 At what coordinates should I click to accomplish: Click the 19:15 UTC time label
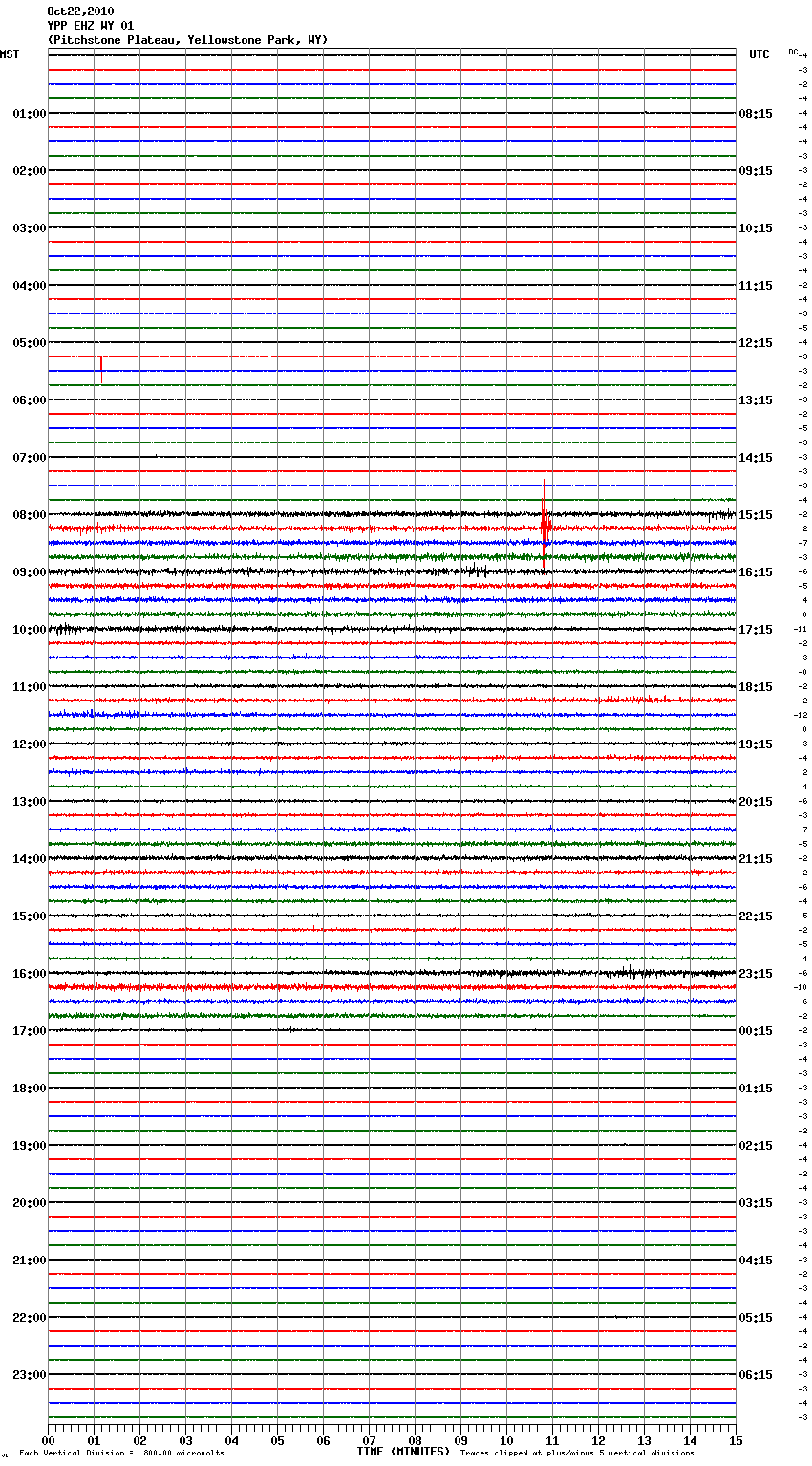(756, 744)
